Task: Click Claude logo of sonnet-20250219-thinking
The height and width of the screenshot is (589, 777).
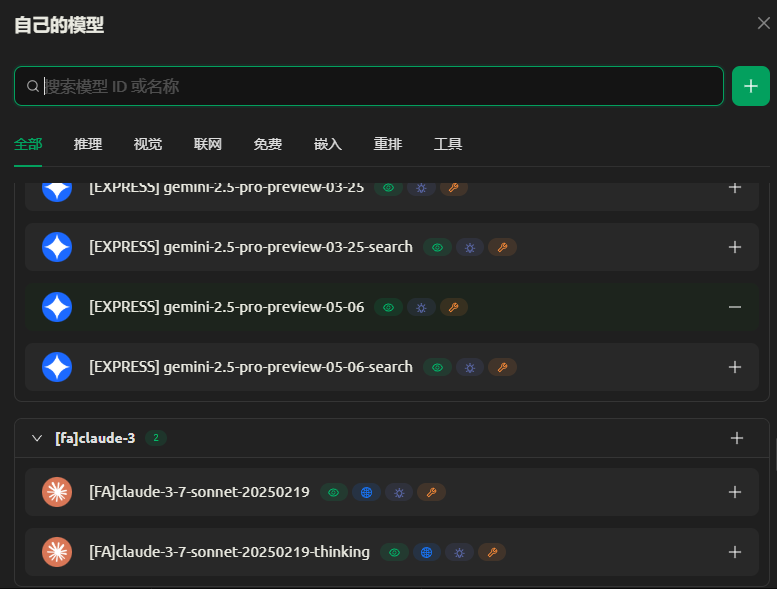Action: [57, 552]
